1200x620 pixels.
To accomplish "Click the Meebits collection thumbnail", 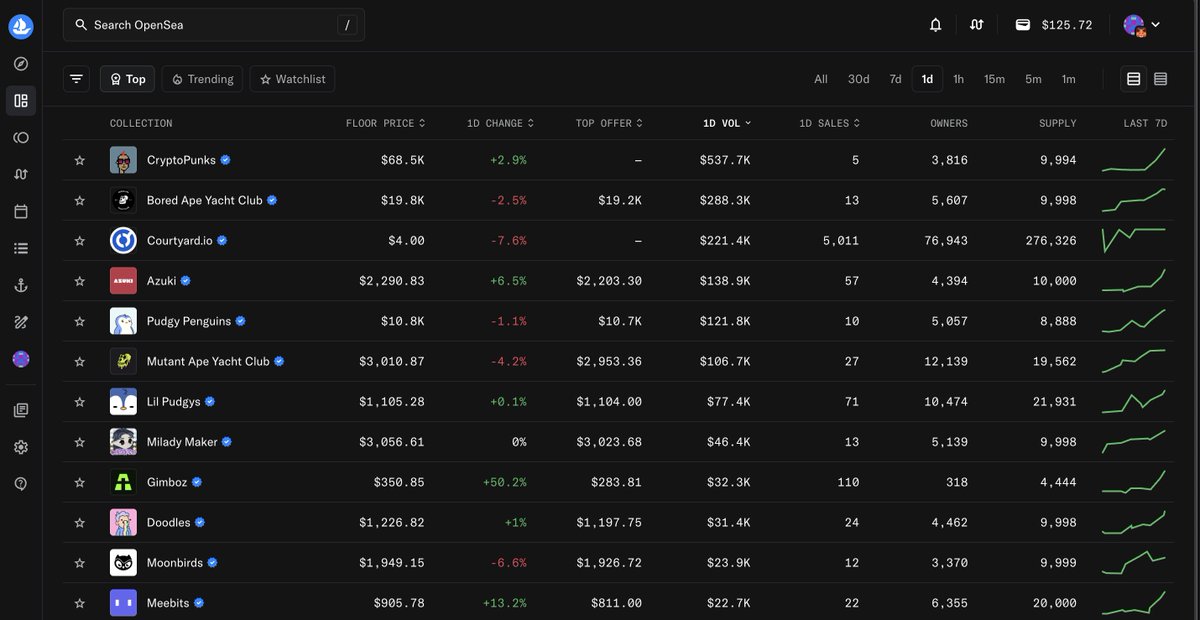I will tap(123, 603).
